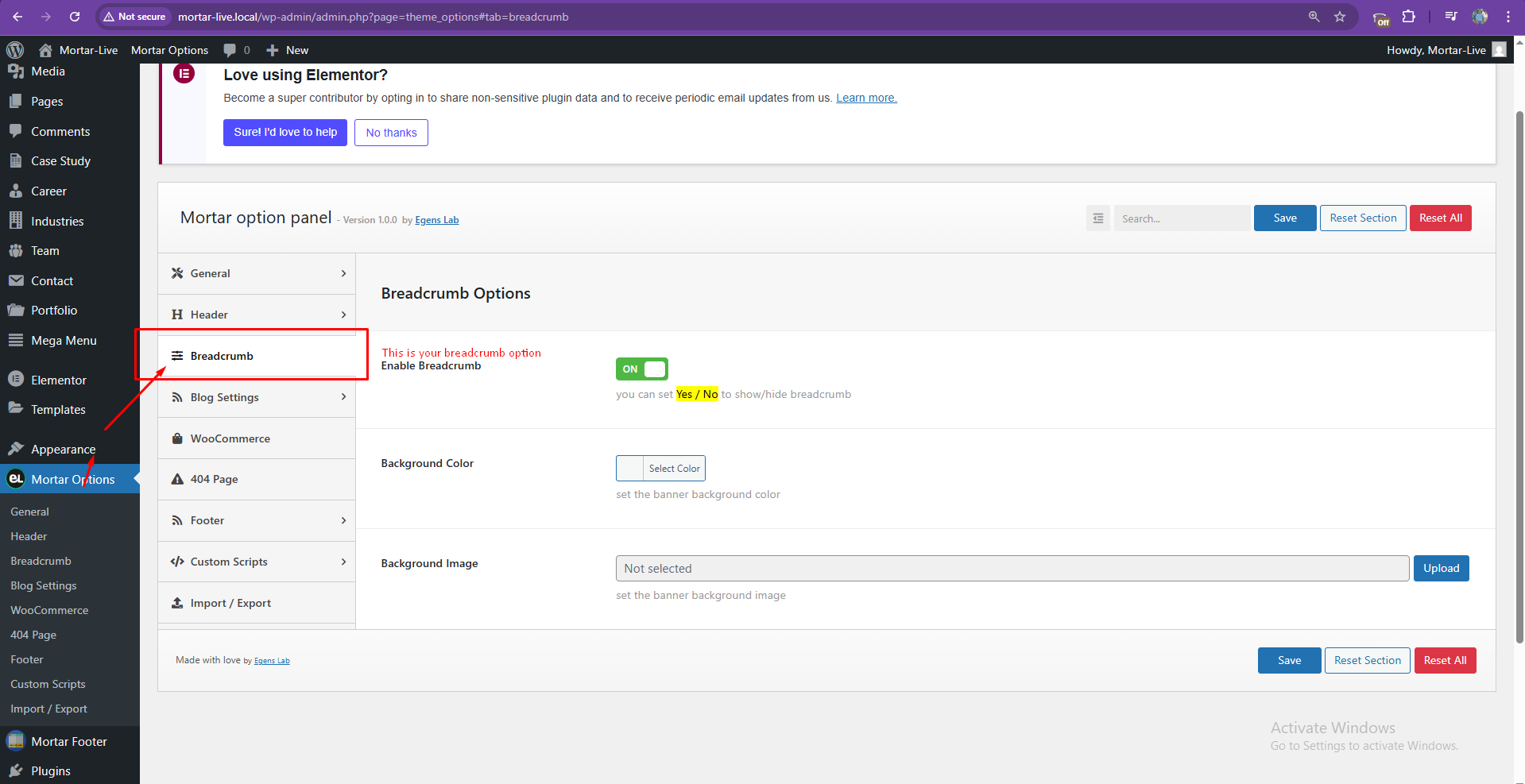Bookmark this page with the star icon

(1340, 17)
